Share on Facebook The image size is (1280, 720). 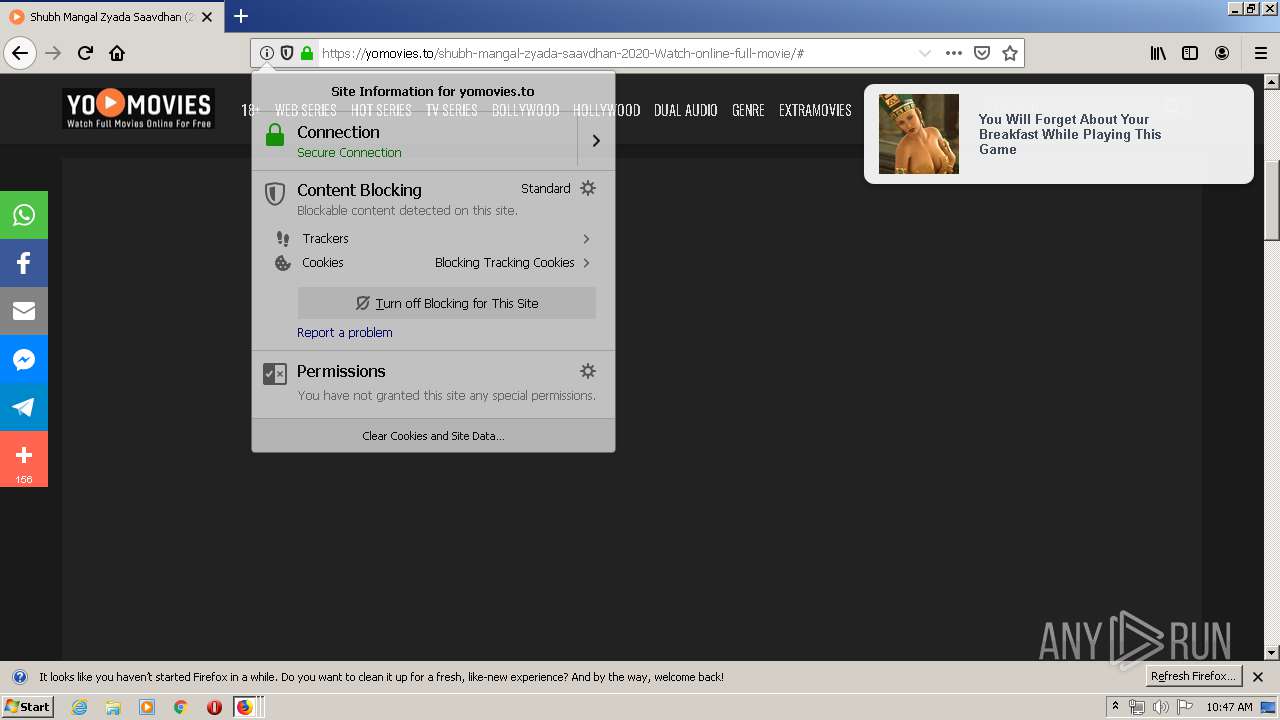(x=24, y=263)
